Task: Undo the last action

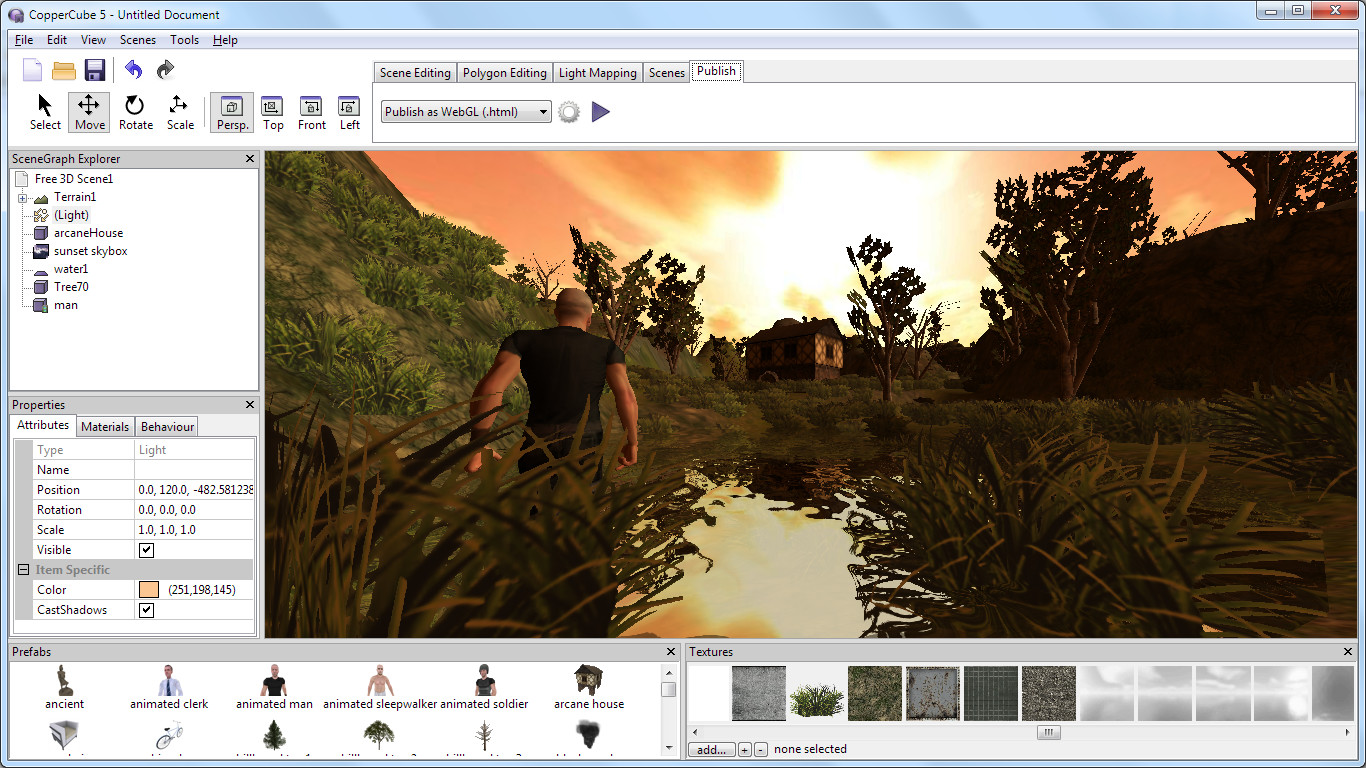Action: pos(134,70)
